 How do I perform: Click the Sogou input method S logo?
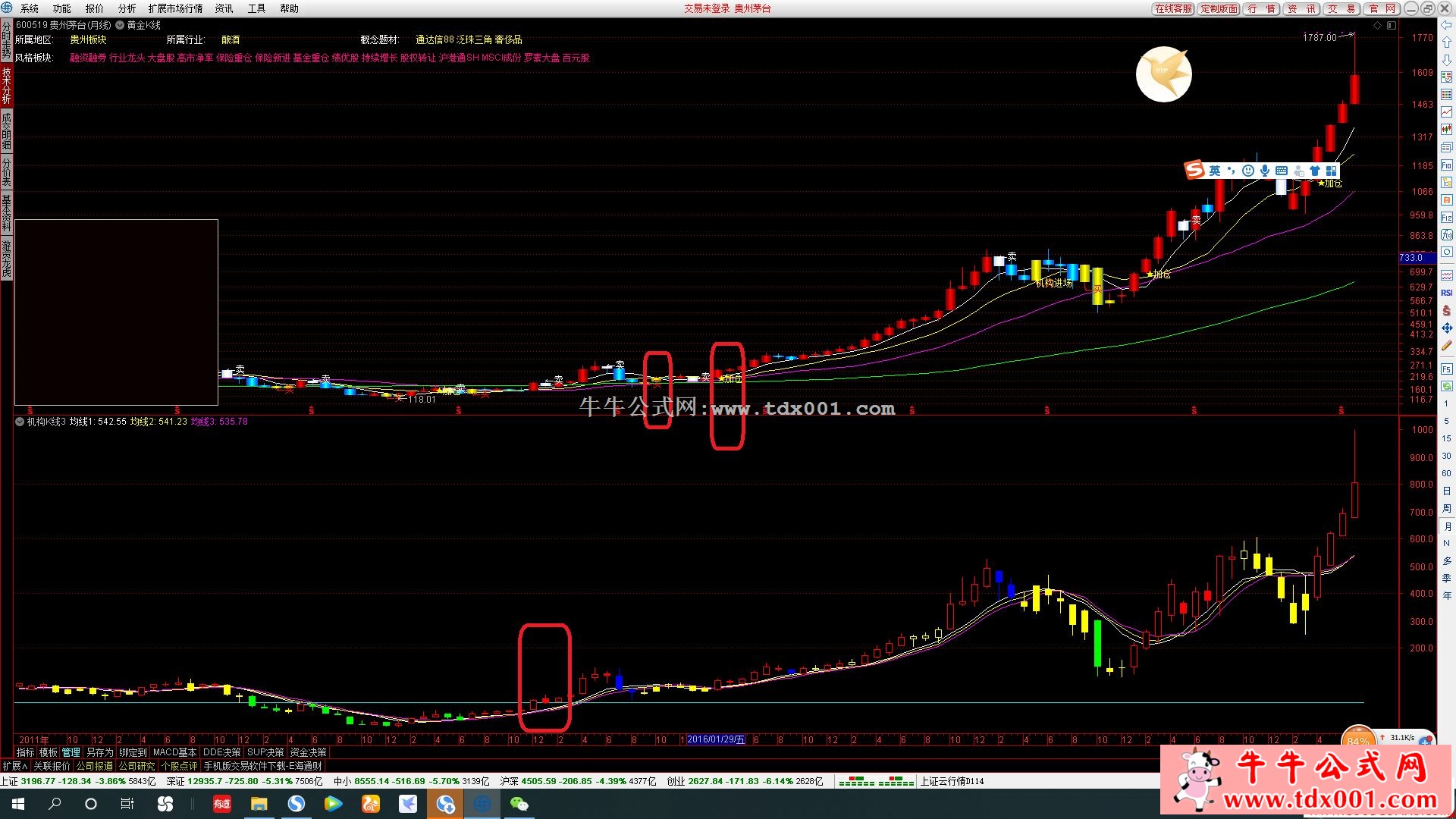tap(1195, 171)
